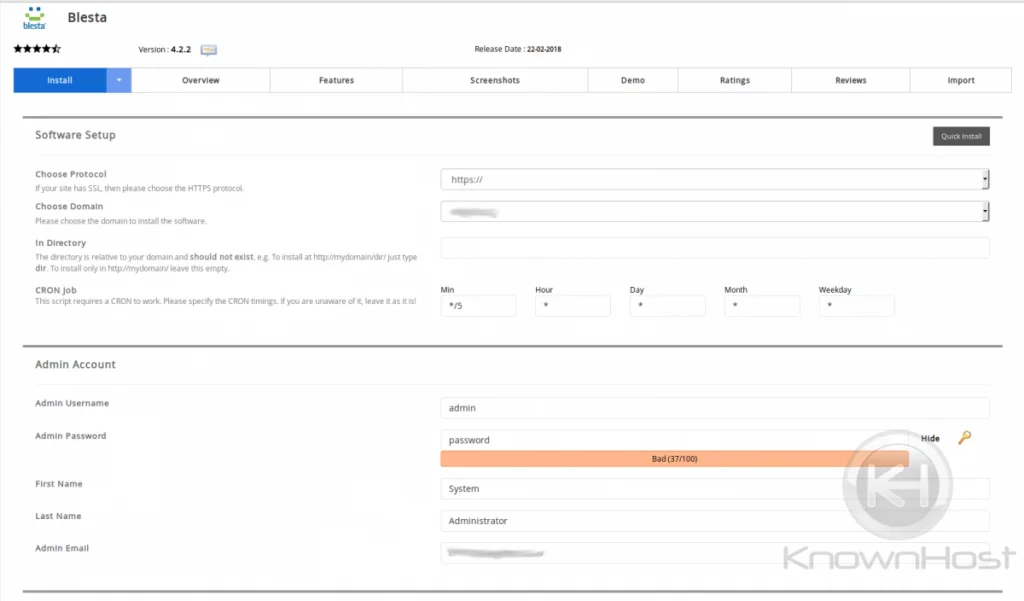The image size is (1024, 601).
Task: Switch to the Features tab
Action: click(336, 80)
